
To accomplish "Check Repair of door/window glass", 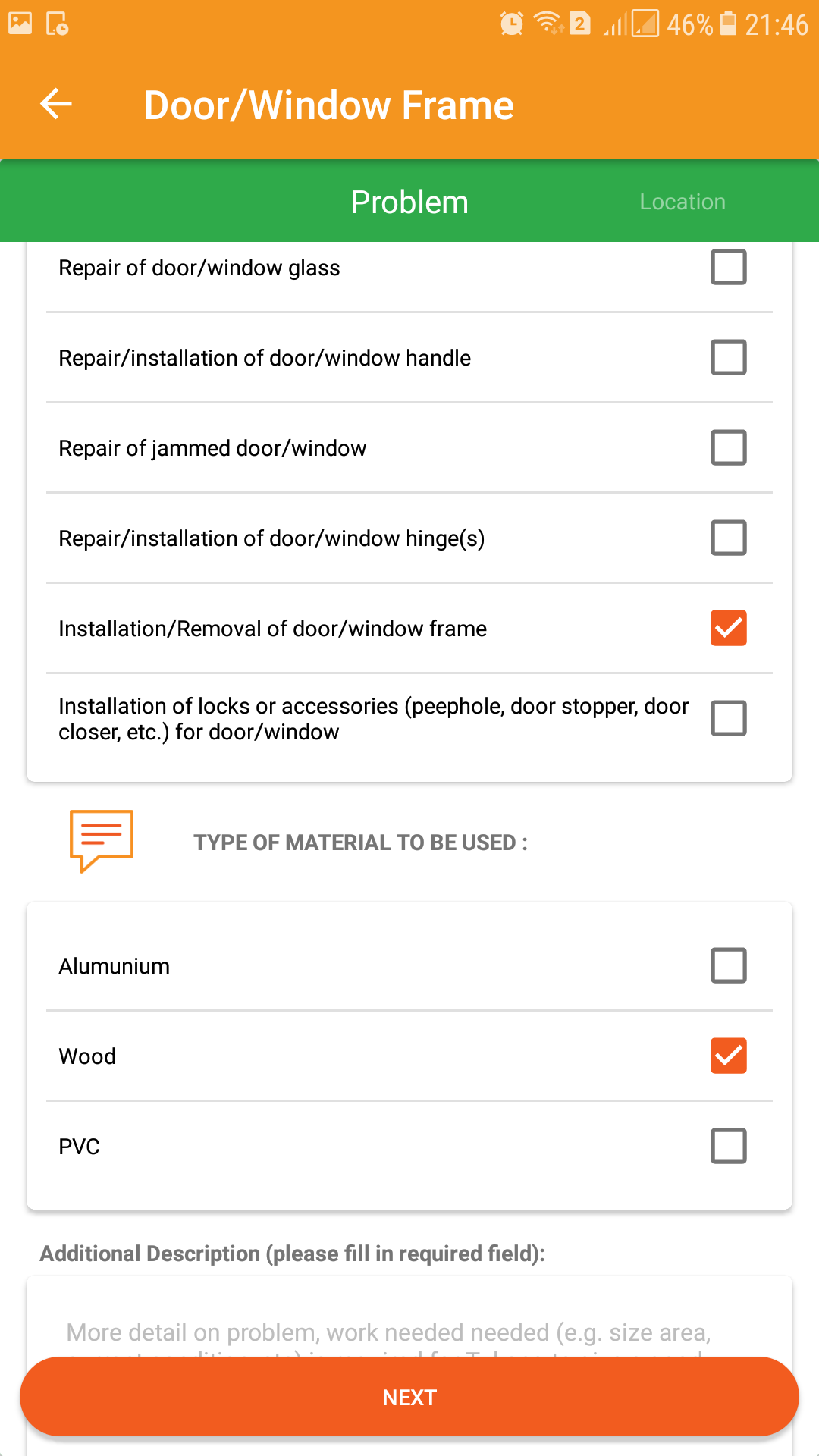I will click(728, 267).
